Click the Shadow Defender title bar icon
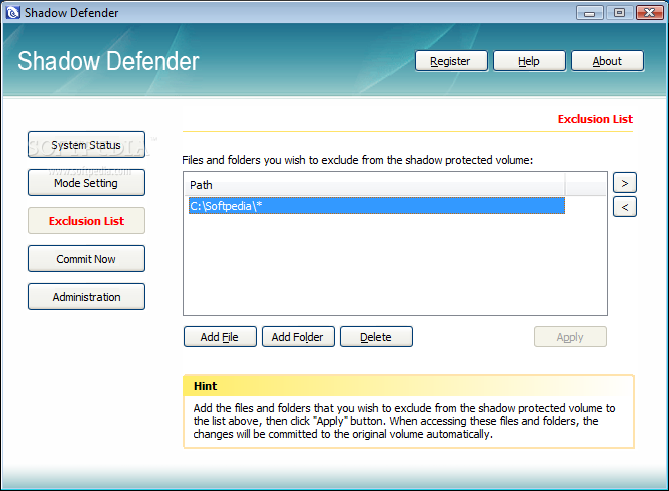The width and height of the screenshot is (669, 491). pos(13,12)
